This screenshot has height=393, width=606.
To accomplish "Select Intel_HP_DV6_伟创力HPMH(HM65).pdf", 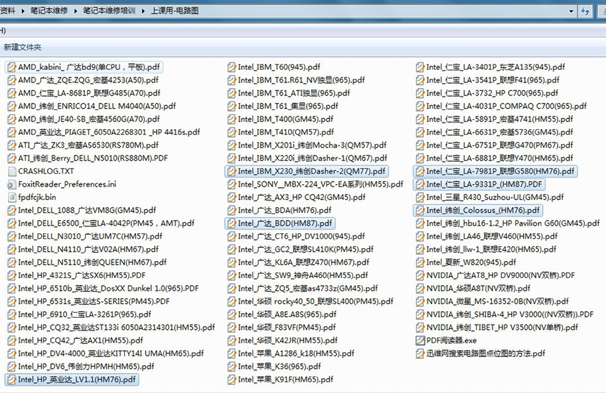I will [86, 366].
